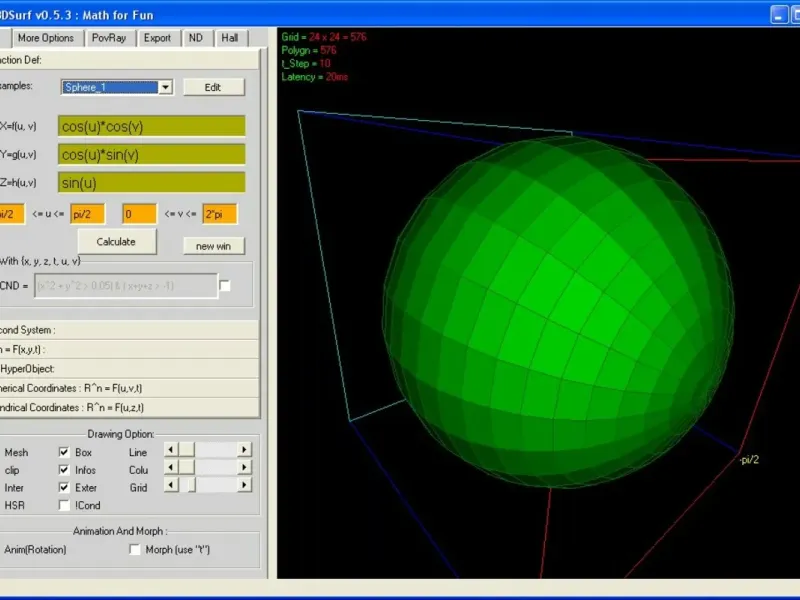800x600 pixels.
Task: Open the Sphere_1 examples dropdown
Action: 165,87
